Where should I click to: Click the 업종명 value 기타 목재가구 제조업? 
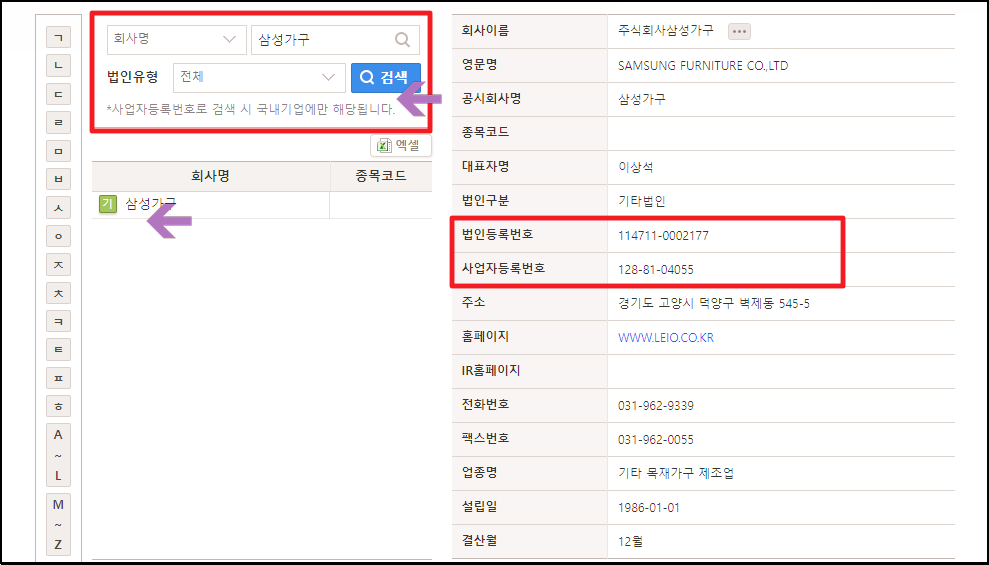tap(676, 474)
